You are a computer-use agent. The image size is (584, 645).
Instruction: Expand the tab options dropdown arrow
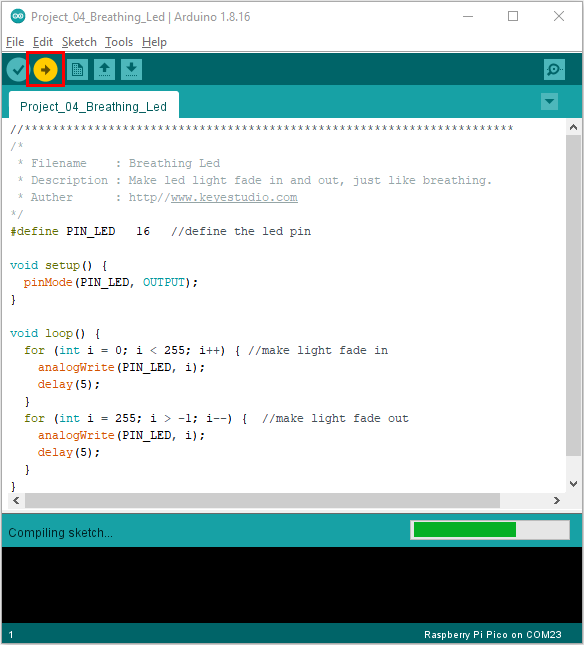(549, 101)
